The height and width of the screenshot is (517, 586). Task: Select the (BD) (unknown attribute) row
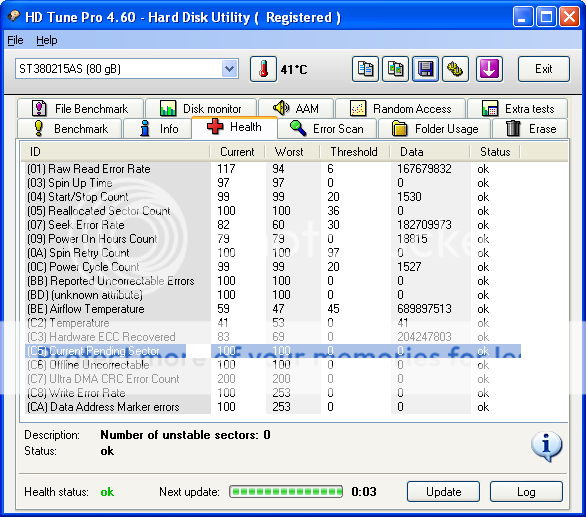273,295
